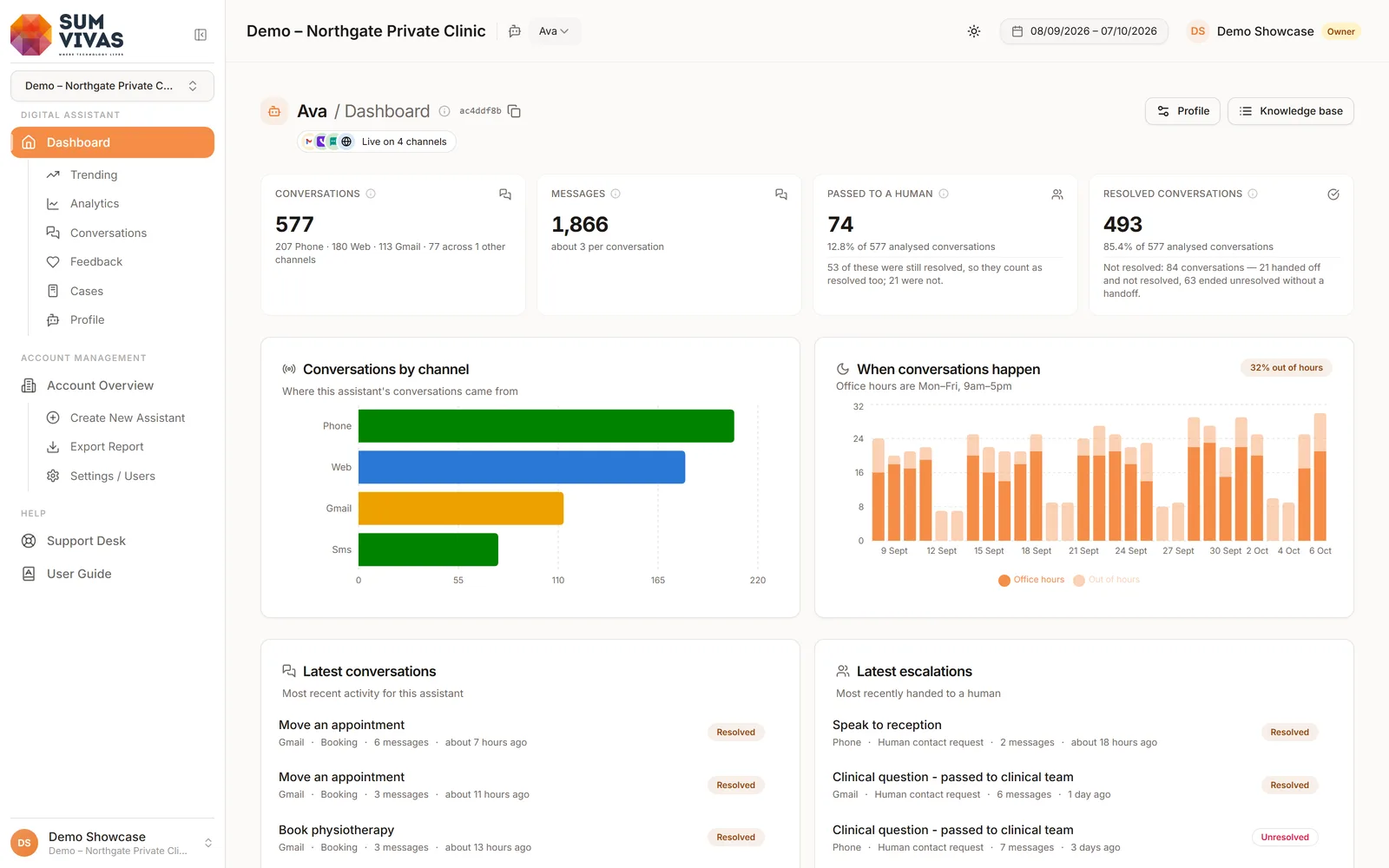Viewport: 1389px width, 868px height.
Task: Click info icon beside Dashboard title
Action: [x=444, y=111]
